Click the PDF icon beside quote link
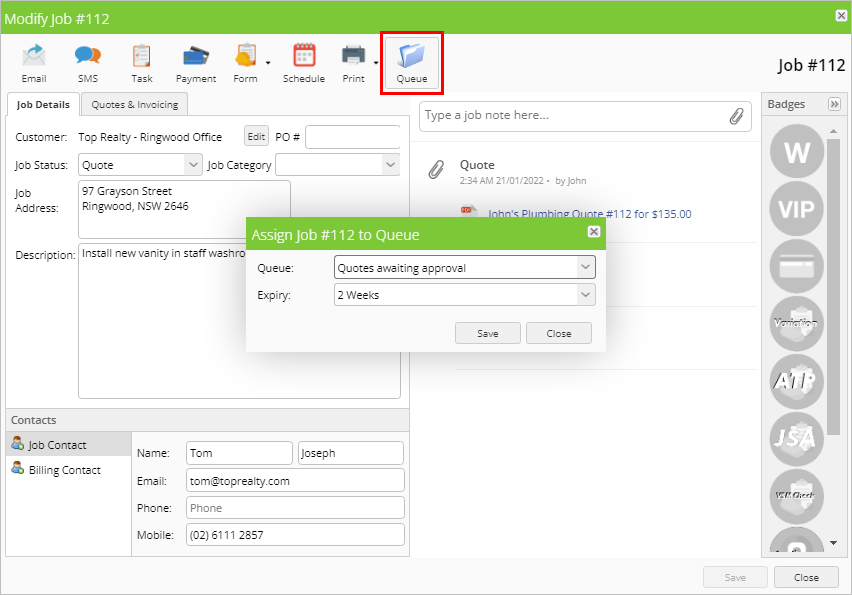The height and width of the screenshot is (595, 852). click(469, 210)
